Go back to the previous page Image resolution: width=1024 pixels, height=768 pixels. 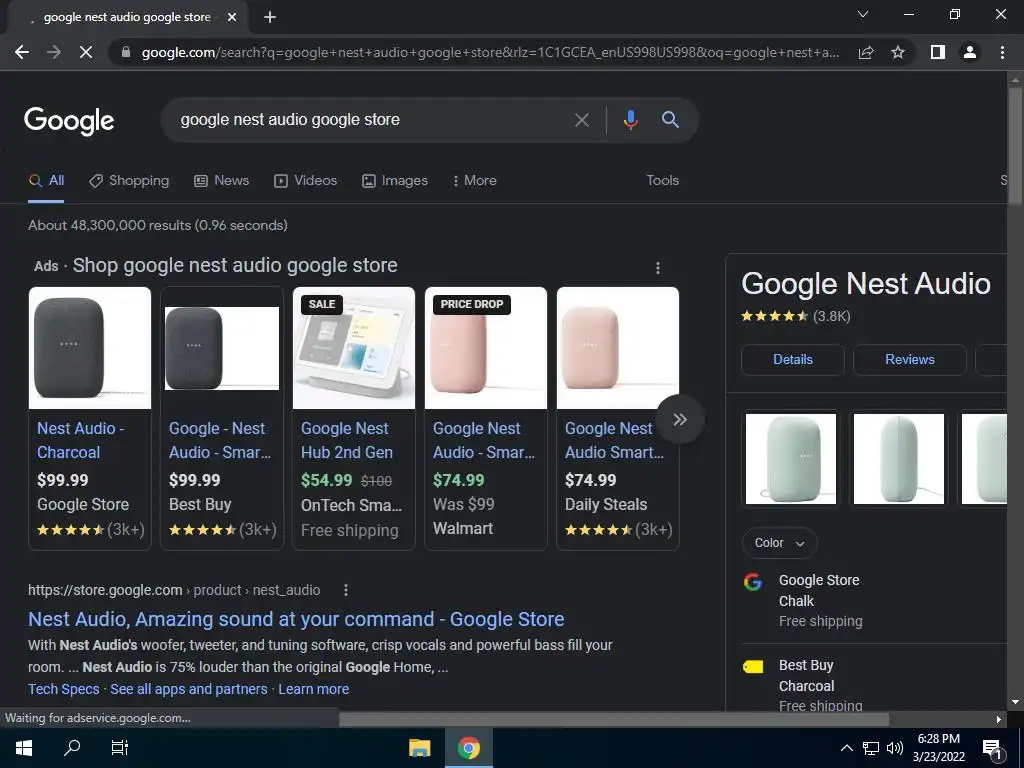22,52
